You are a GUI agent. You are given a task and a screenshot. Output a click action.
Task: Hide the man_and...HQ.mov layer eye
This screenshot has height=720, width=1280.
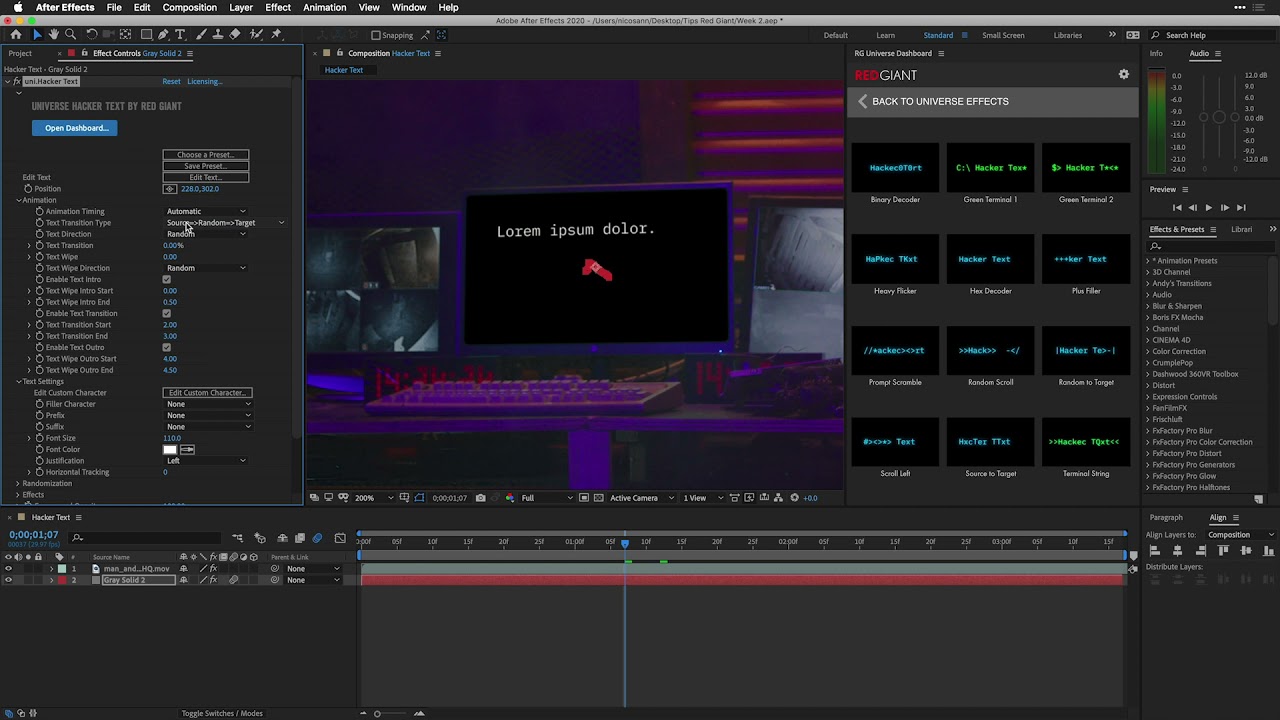9,569
